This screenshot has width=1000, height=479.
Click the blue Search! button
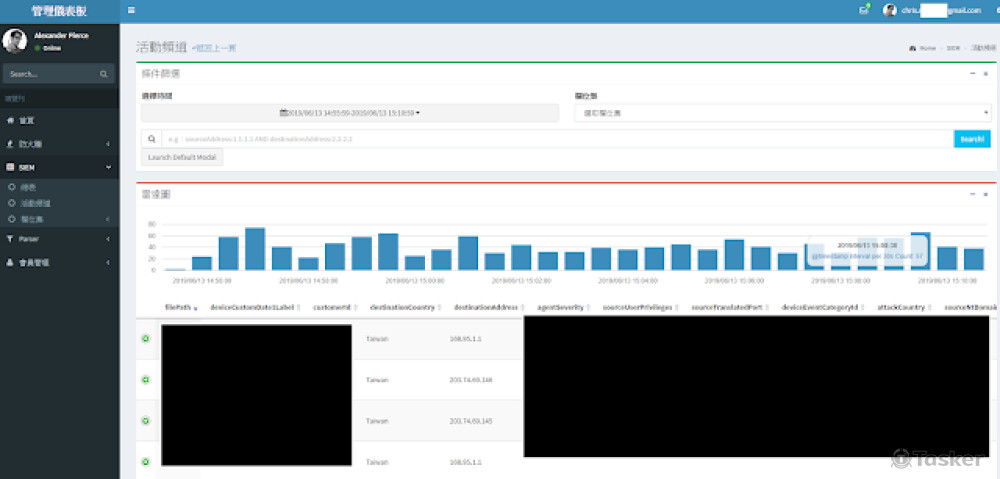click(x=971, y=140)
